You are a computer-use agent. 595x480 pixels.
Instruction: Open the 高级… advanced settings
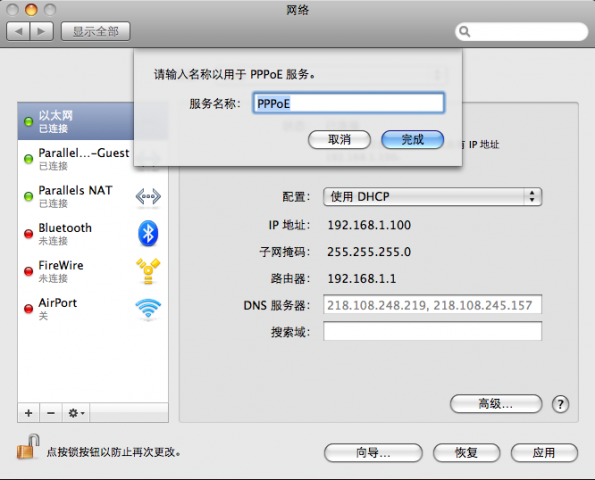click(496, 404)
